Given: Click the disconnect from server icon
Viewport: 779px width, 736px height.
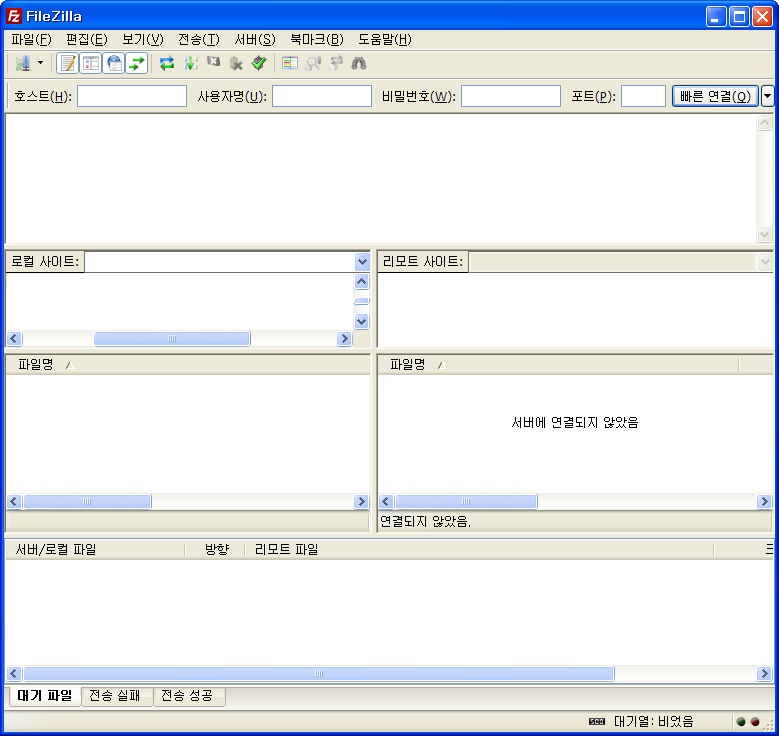Looking at the screenshot, I should tap(236, 63).
